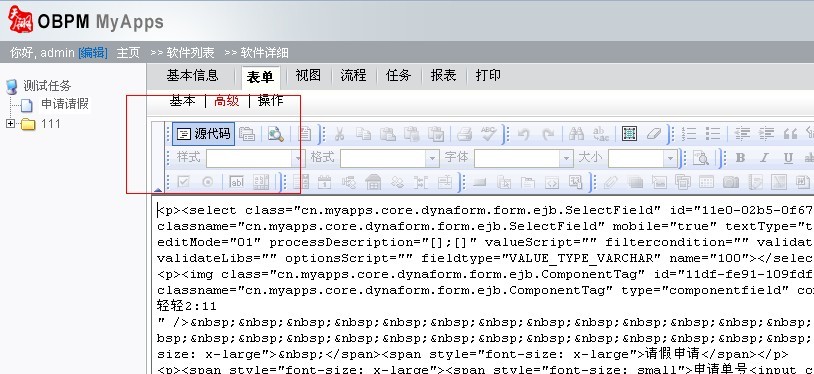Select the 高级 sub-tab

coord(227,101)
